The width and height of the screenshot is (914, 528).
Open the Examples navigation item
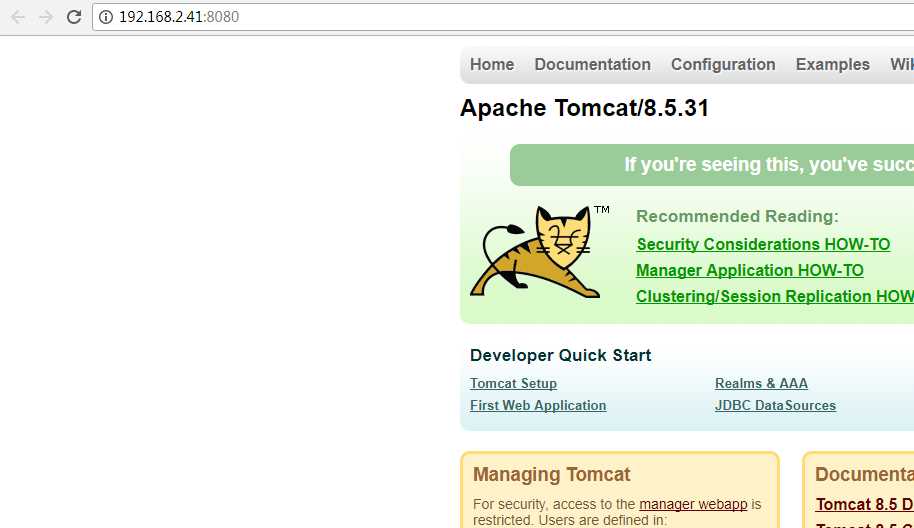click(832, 64)
